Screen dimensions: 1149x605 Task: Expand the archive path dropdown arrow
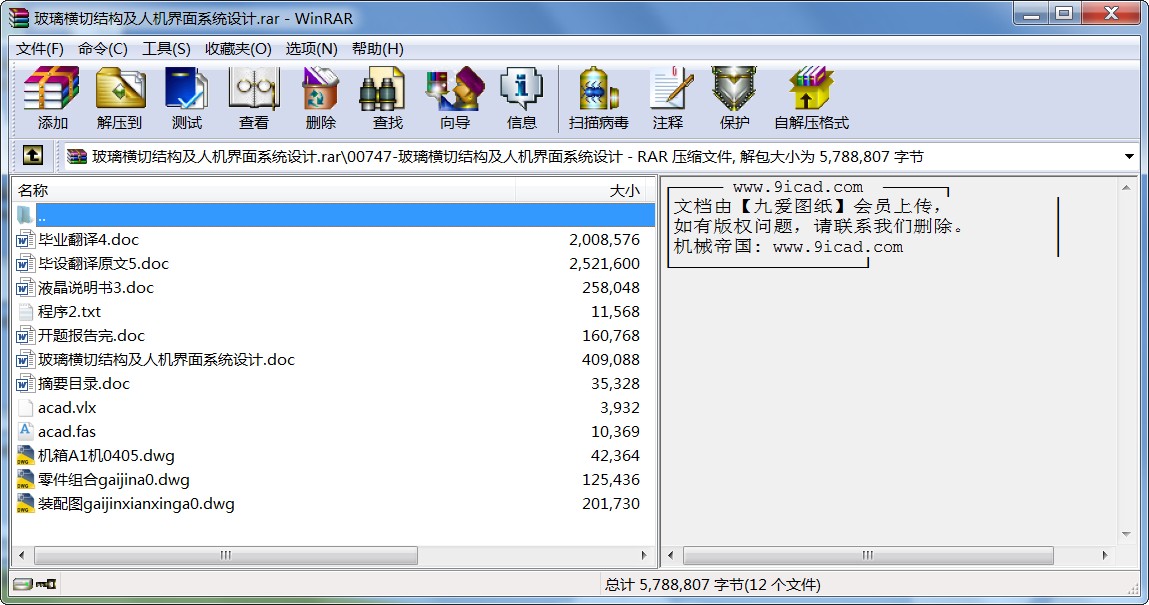click(1129, 157)
